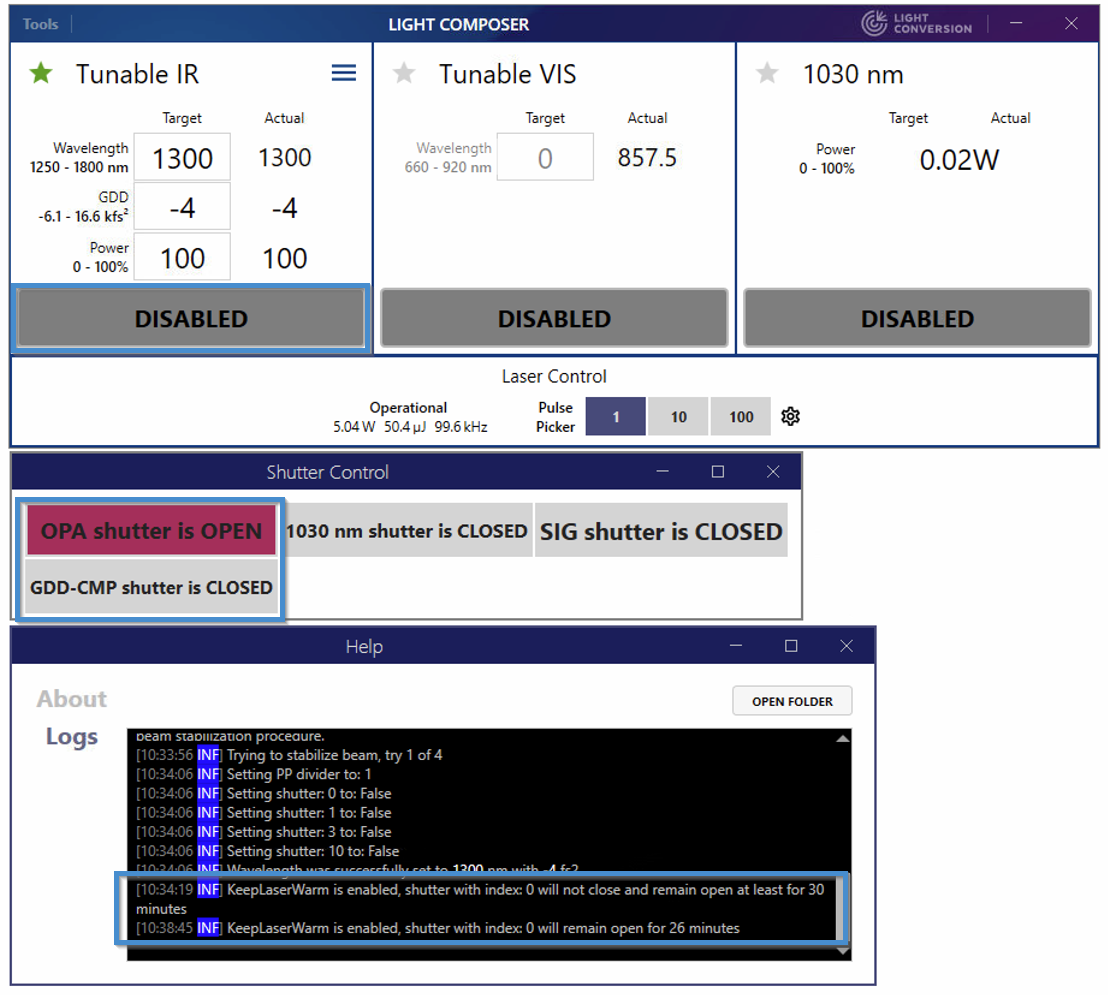Select log entry 'Setting PP divider to: 1'

(x=254, y=774)
